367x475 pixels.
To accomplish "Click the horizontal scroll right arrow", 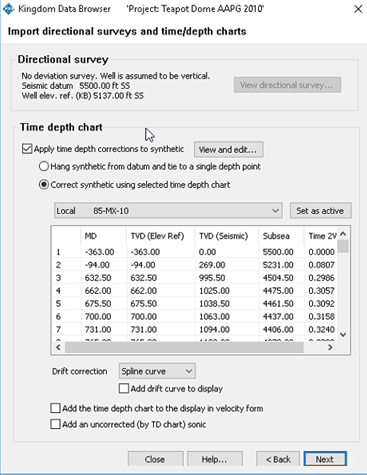I will [x=330, y=347].
